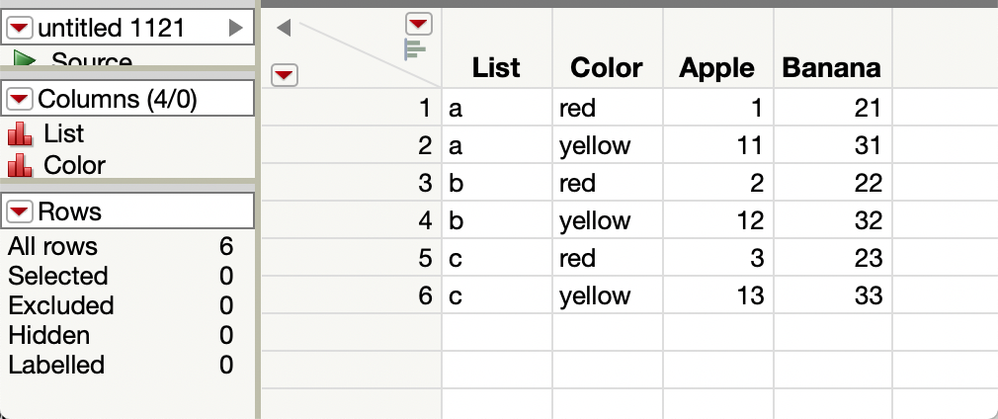Select the List column header
Image resolution: width=998 pixels, height=419 pixels.
(496, 67)
